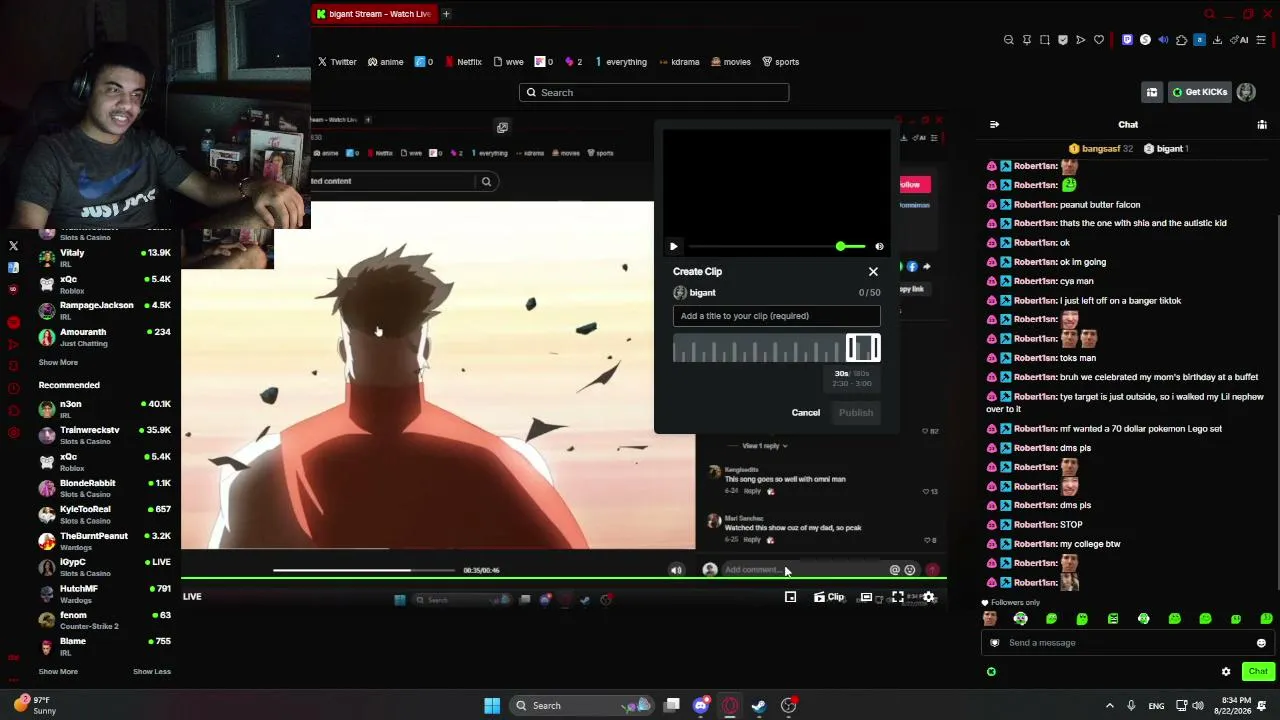Publish the clip

click(856, 413)
